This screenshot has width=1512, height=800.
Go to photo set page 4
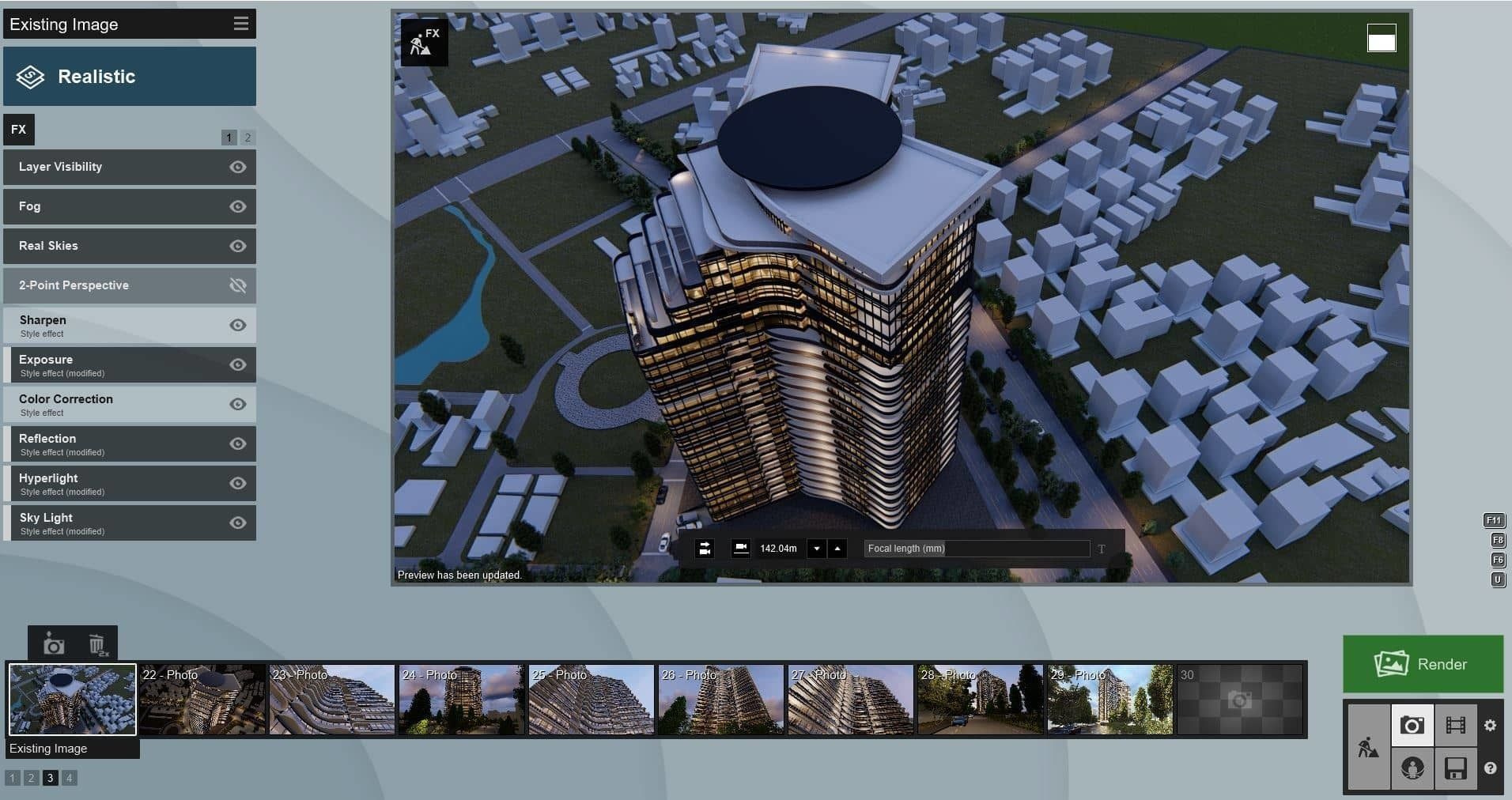[x=69, y=778]
